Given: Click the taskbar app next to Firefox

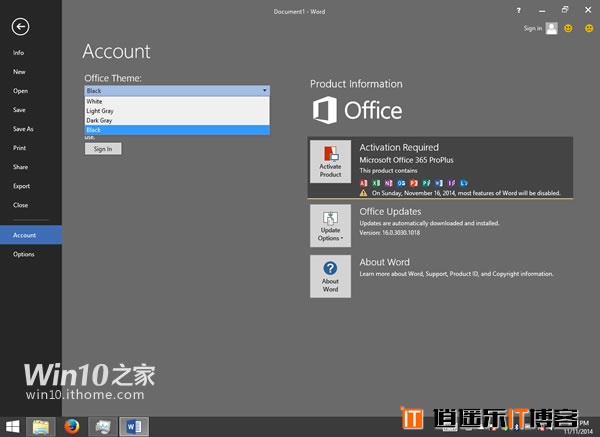Looking at the screenshot, I should pos(103,427).
